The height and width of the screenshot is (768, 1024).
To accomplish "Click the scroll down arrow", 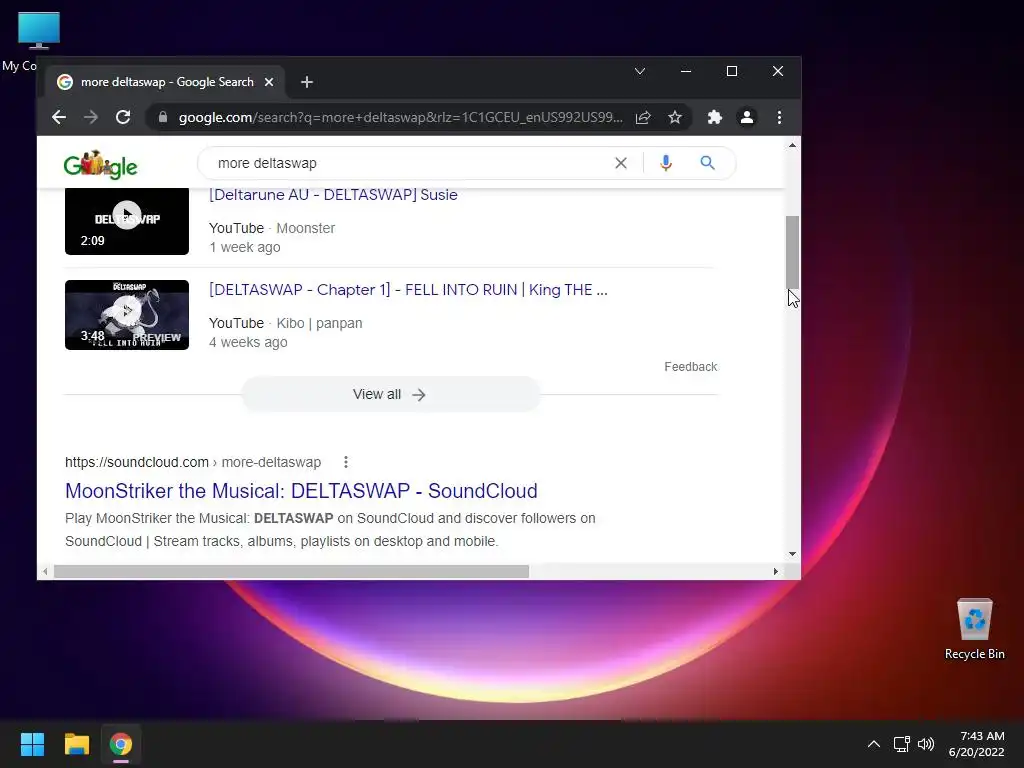I will click(x=792, y=554).
